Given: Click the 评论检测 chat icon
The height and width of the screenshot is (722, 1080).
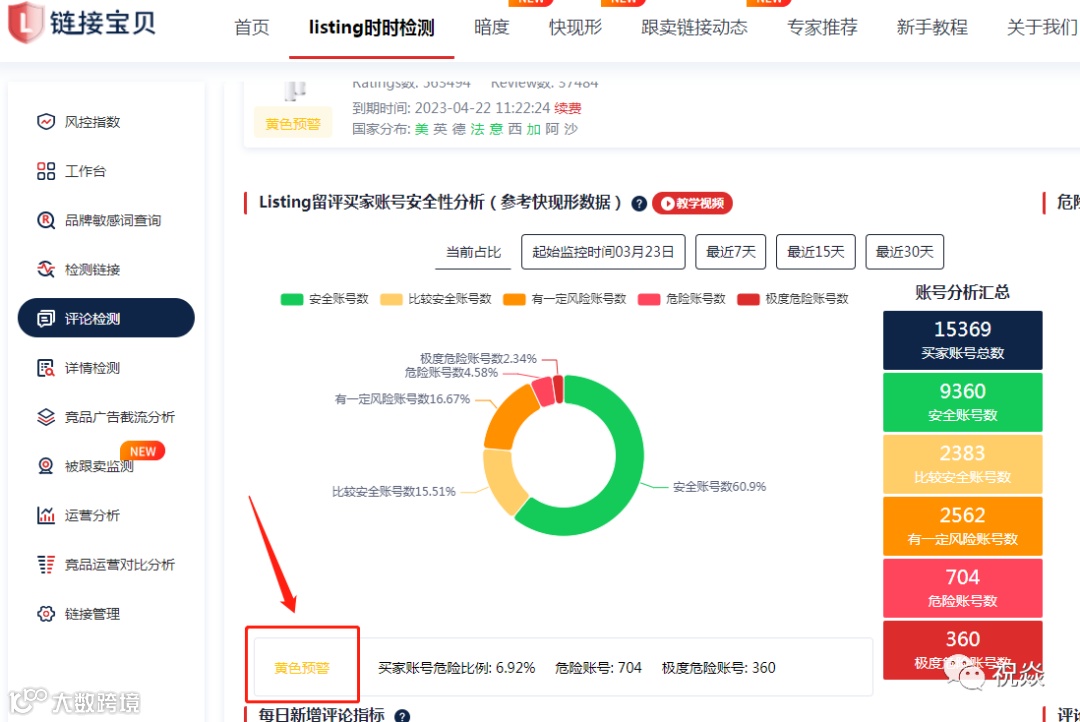Looking at the screenshot, I should click(45, 318).
